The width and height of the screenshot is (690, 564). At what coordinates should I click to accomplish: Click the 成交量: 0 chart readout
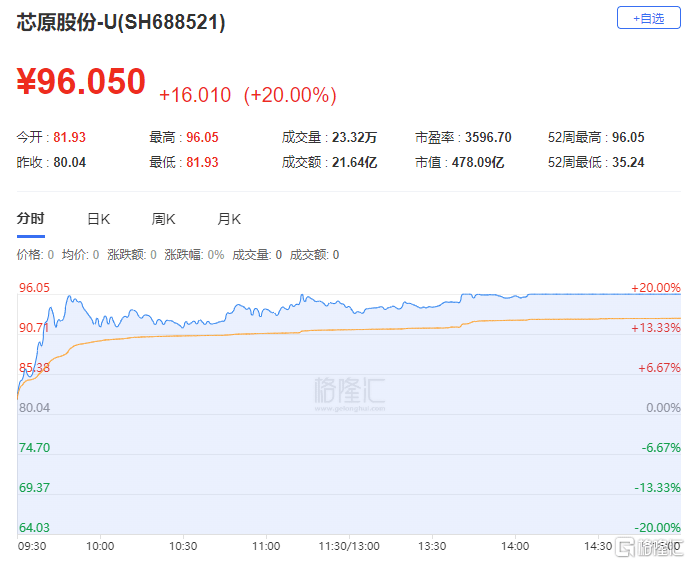(257, 255)
